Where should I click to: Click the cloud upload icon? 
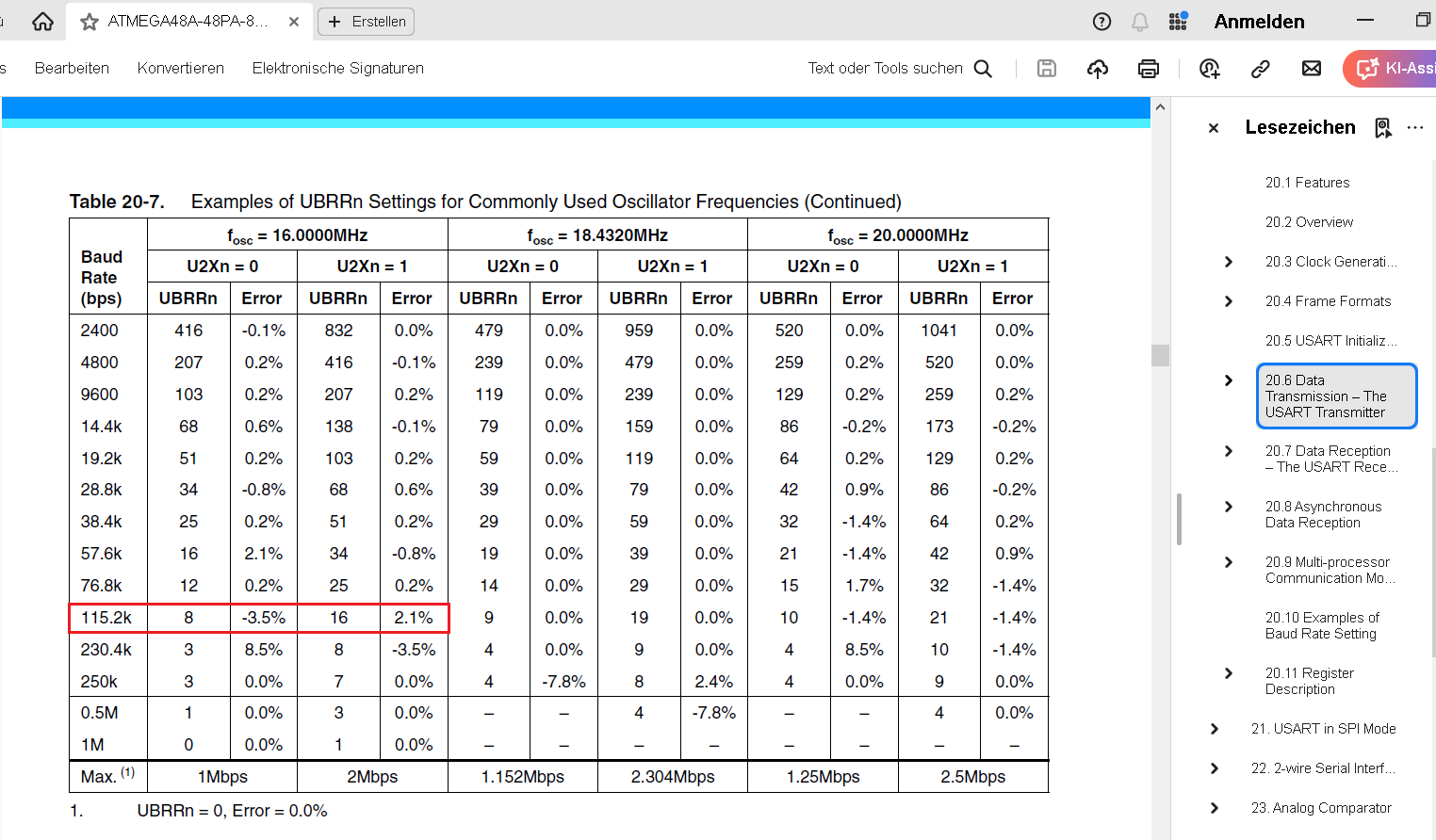(1098, 68)
